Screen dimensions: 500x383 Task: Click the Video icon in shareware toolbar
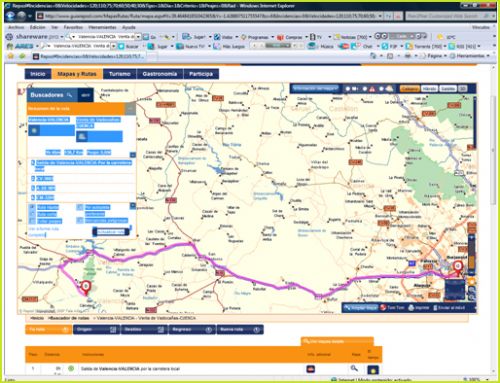pyautogui.click(x=217, y=37)
